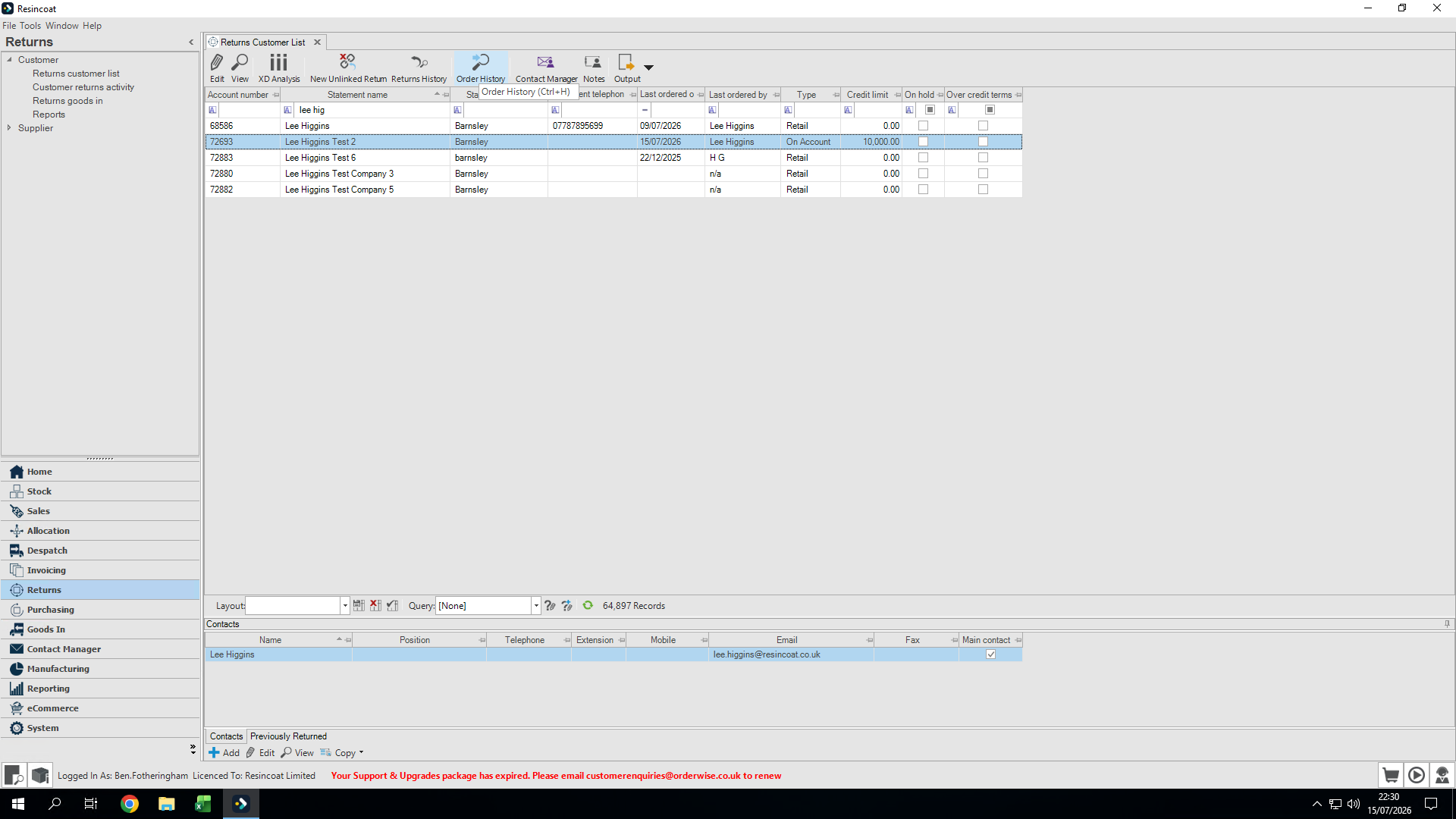
Task: Toggle On hold checkbox for account 72883
Action: coord(923,158)
